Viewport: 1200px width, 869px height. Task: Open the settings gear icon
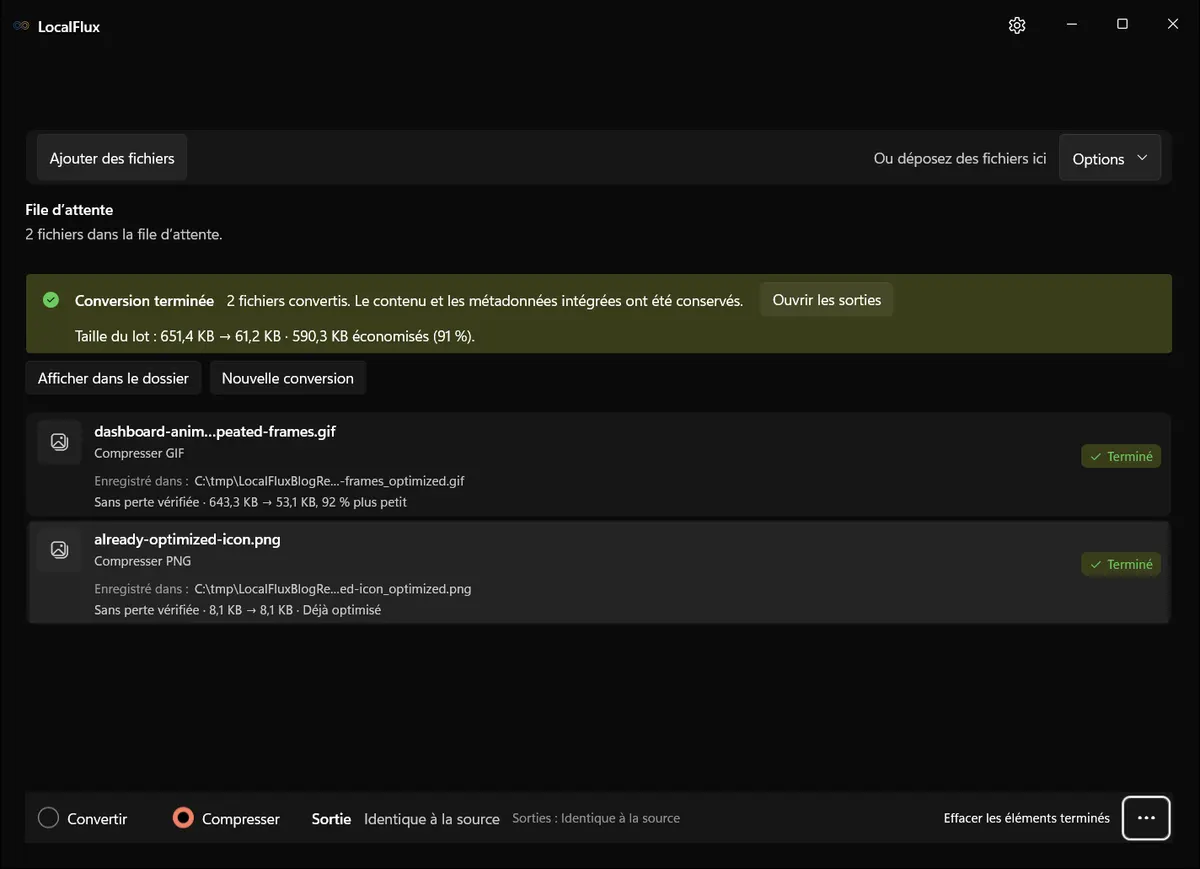tap(1017, 26)
